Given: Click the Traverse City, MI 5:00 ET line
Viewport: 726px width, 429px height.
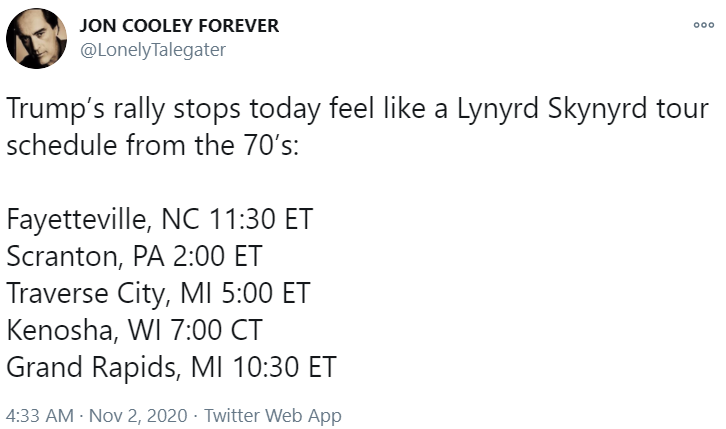Looking at the screenshot, I should click(x=158, y=293).
